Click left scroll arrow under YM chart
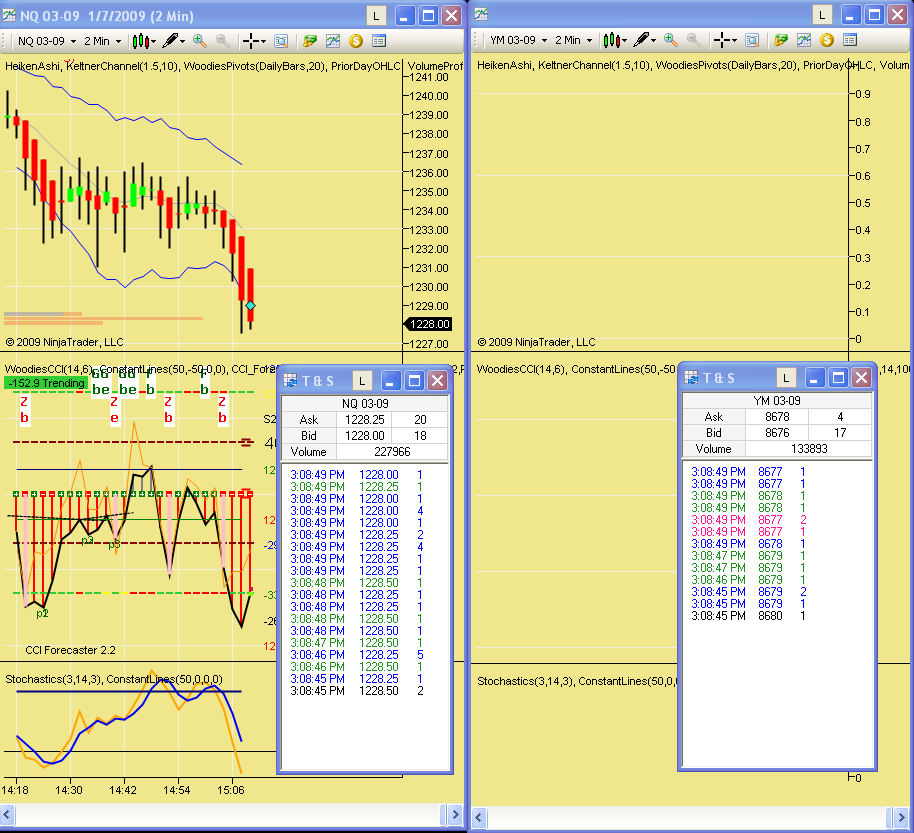The image size is (914, 833). [x=479, y=817]
